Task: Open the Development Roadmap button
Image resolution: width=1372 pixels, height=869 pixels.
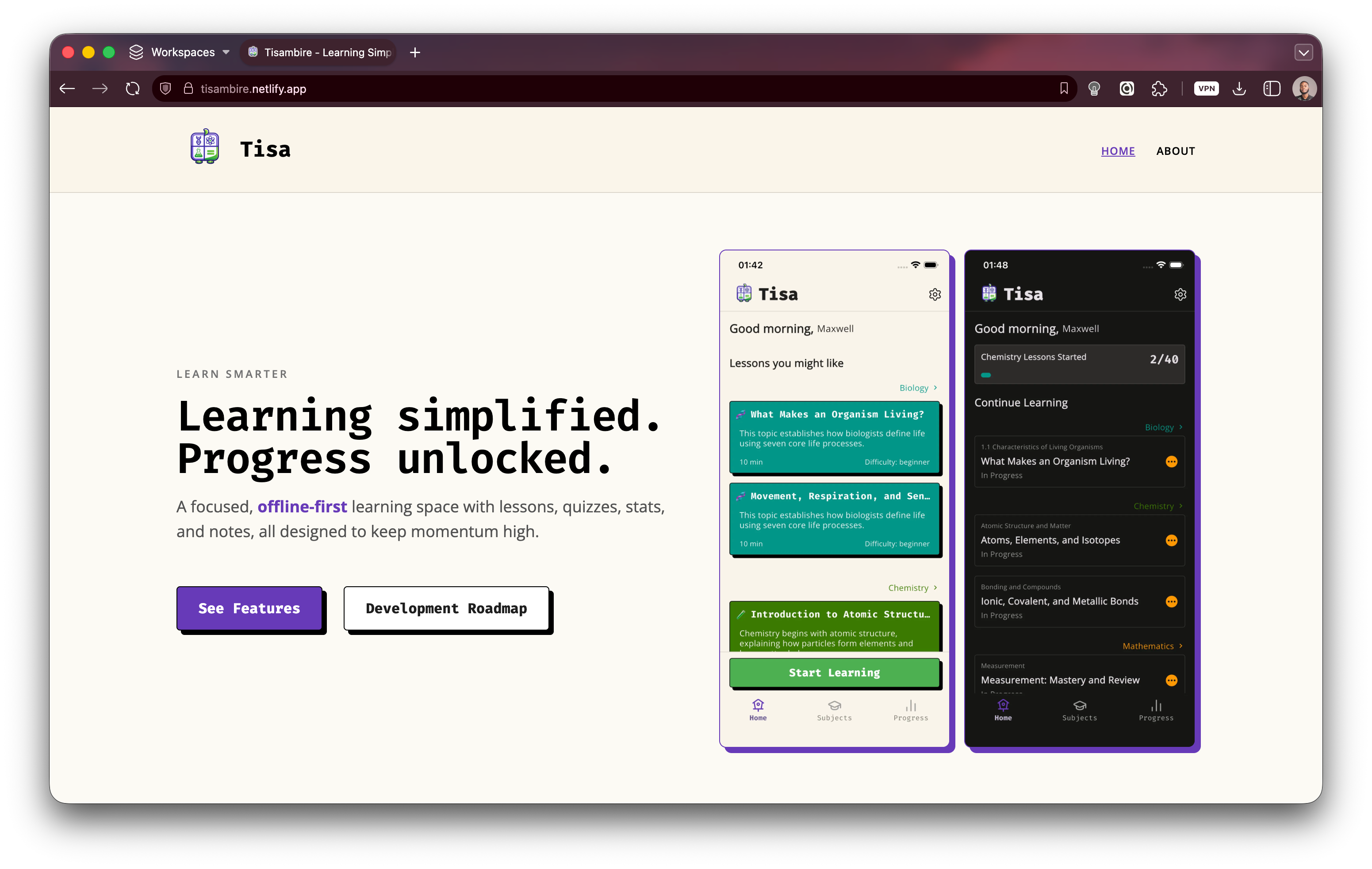Action: point(446,608)
